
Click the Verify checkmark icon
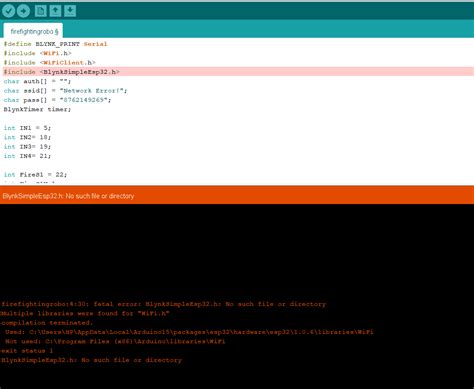(8, 11)
